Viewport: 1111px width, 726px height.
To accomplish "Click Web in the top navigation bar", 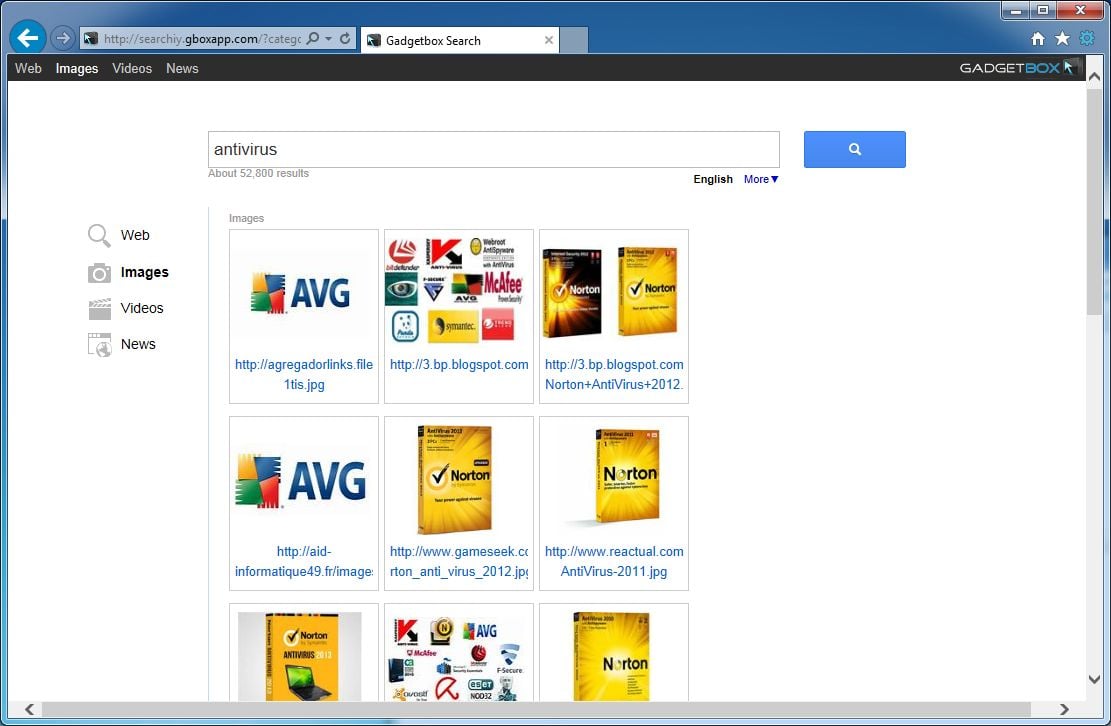I will (28, 69).
